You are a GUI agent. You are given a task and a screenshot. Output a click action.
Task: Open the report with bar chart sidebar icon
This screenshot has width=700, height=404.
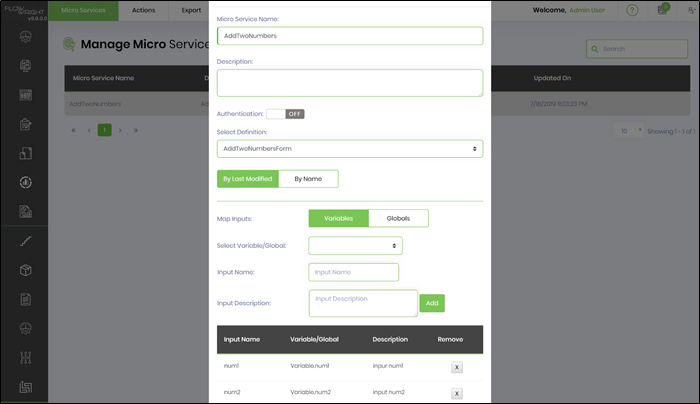point(25,212)
